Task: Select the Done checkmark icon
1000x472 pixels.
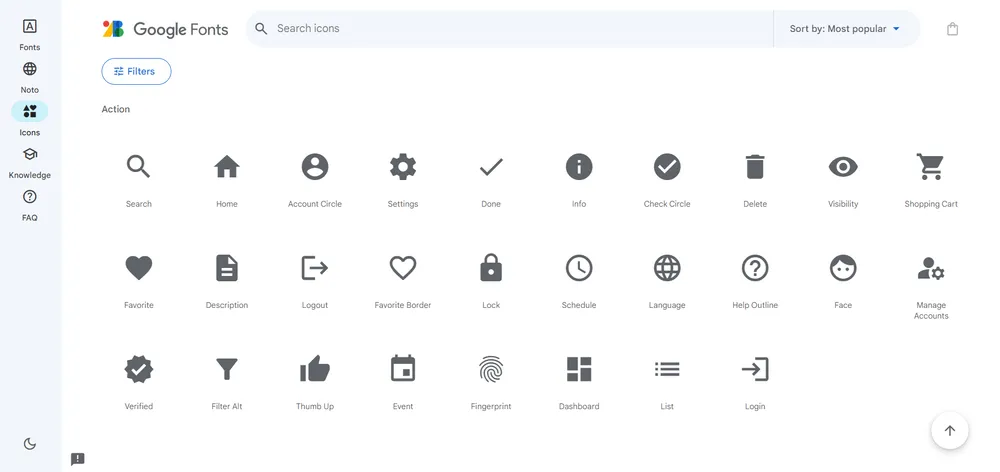Action: pos(491,167)
